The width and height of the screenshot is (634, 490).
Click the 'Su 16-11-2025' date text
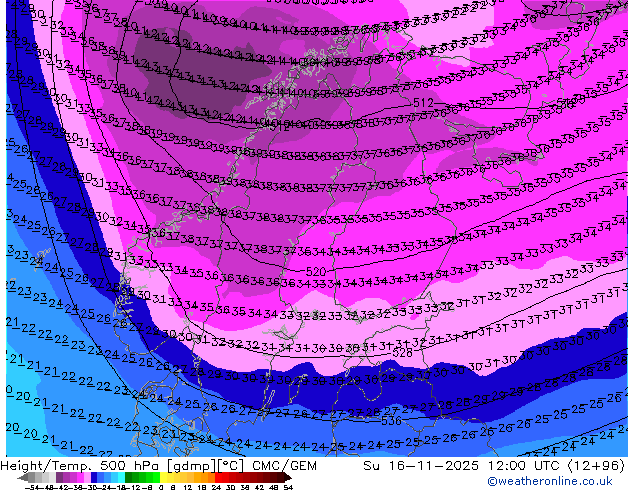pos(421,466)
